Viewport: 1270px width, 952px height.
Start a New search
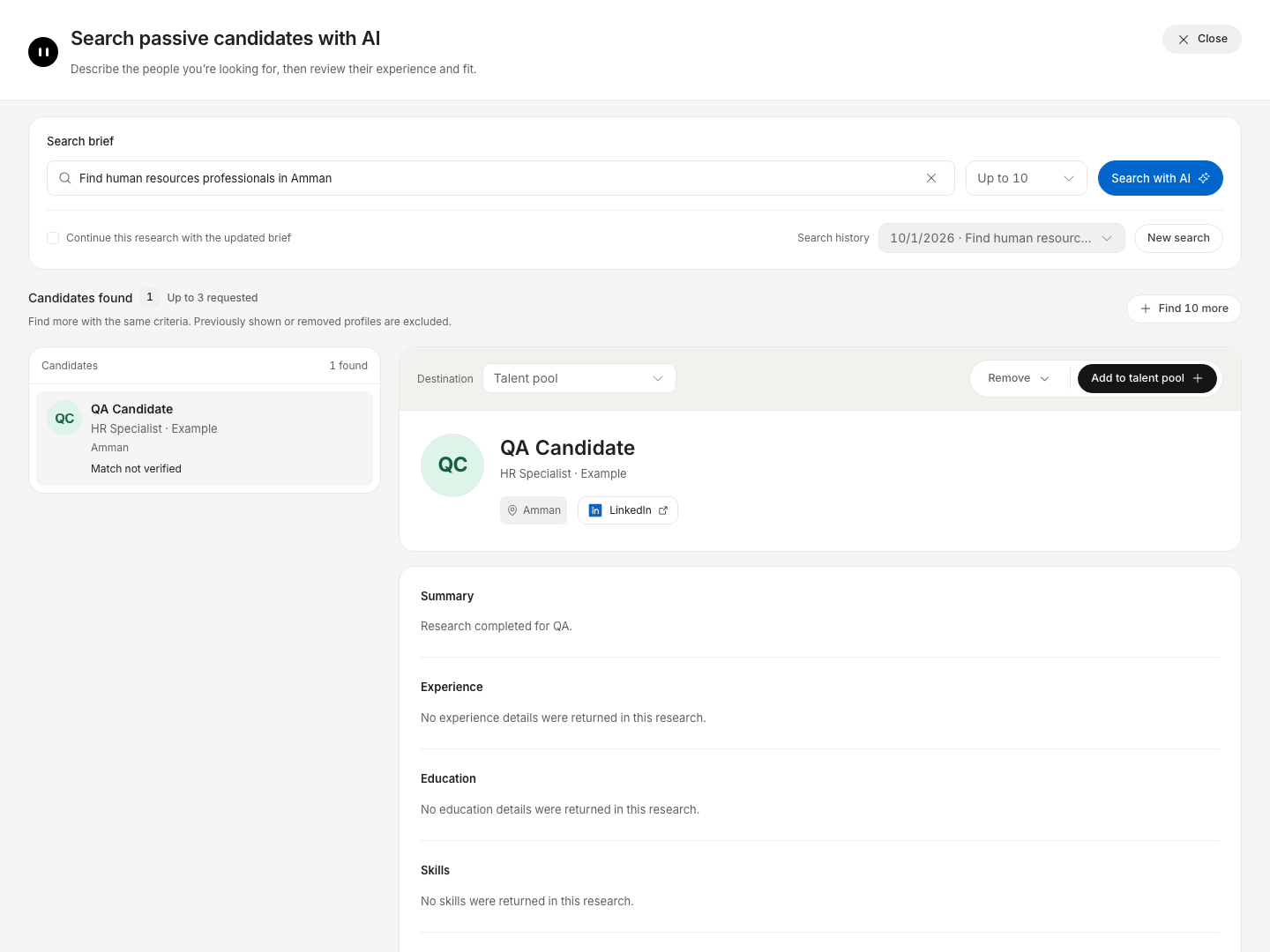(x=1178, y=238)
